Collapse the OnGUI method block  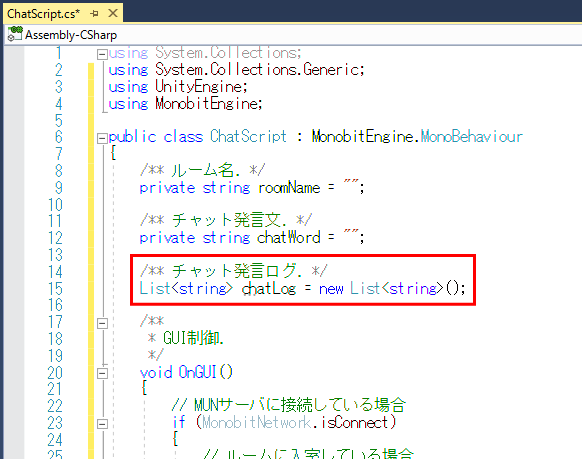coord(102,373)
